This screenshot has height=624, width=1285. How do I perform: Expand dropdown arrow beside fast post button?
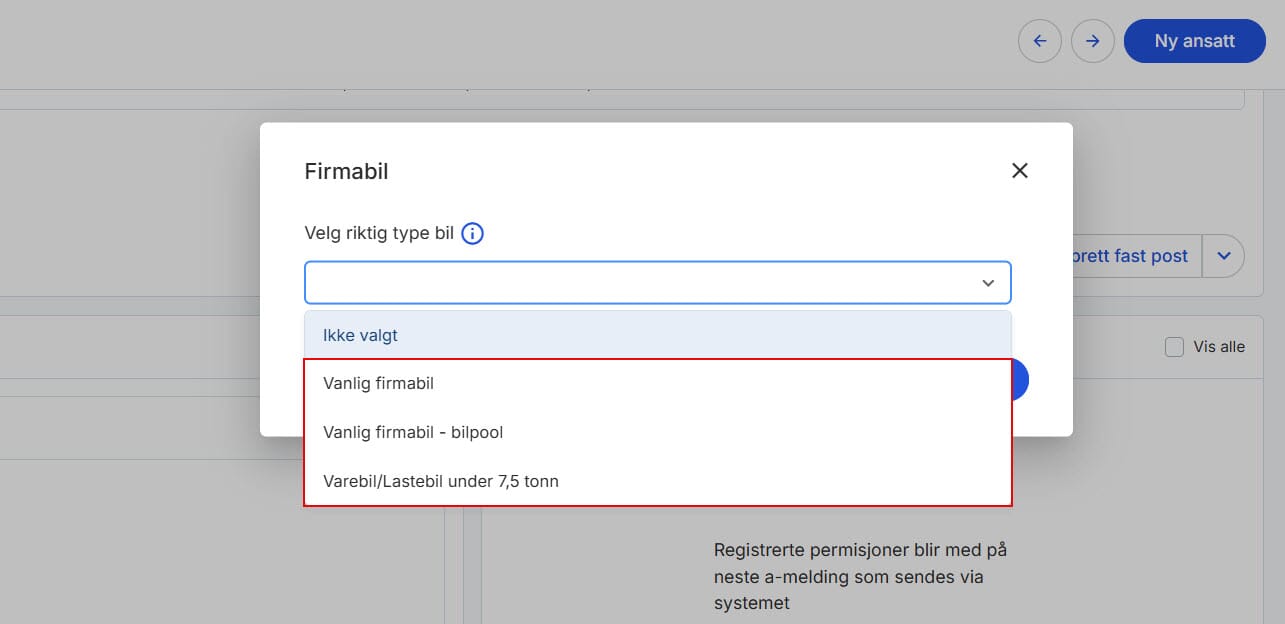(1223, 256)
